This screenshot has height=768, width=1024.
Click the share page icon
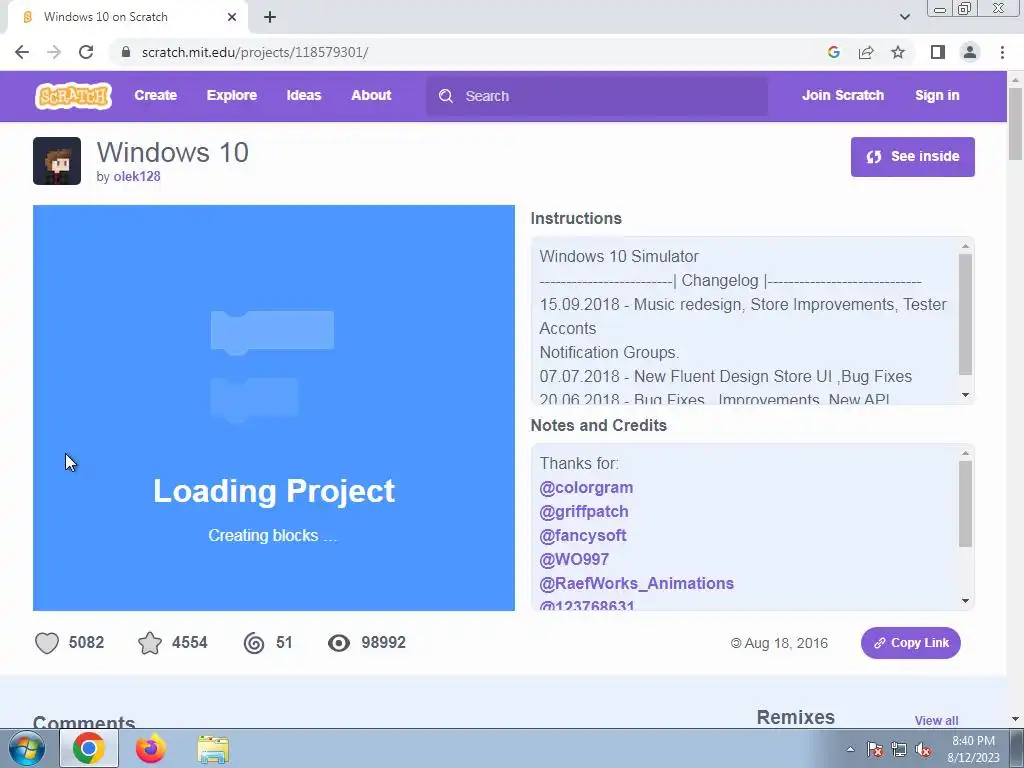866,52
